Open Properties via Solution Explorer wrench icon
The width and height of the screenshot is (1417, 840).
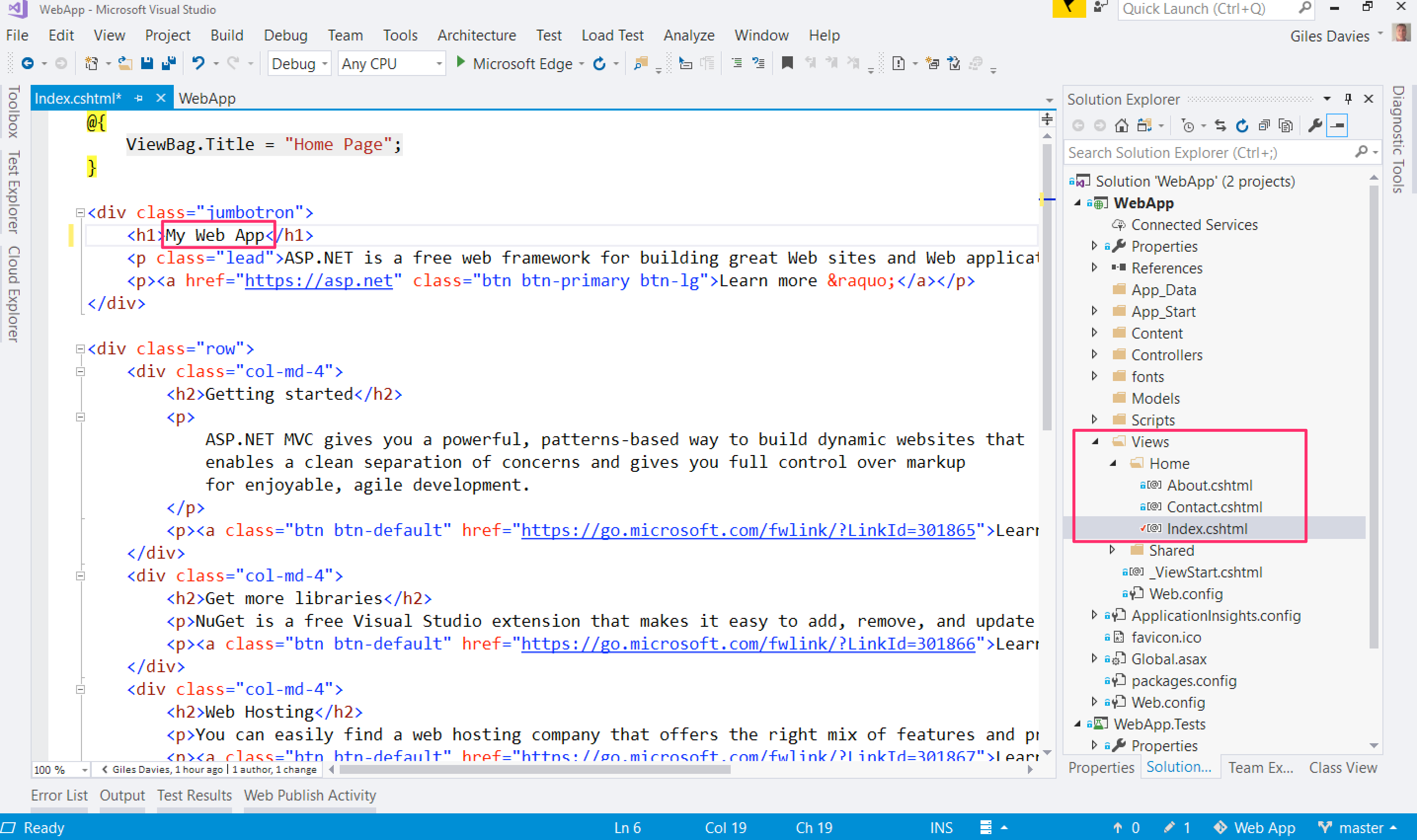[1314, 126]
